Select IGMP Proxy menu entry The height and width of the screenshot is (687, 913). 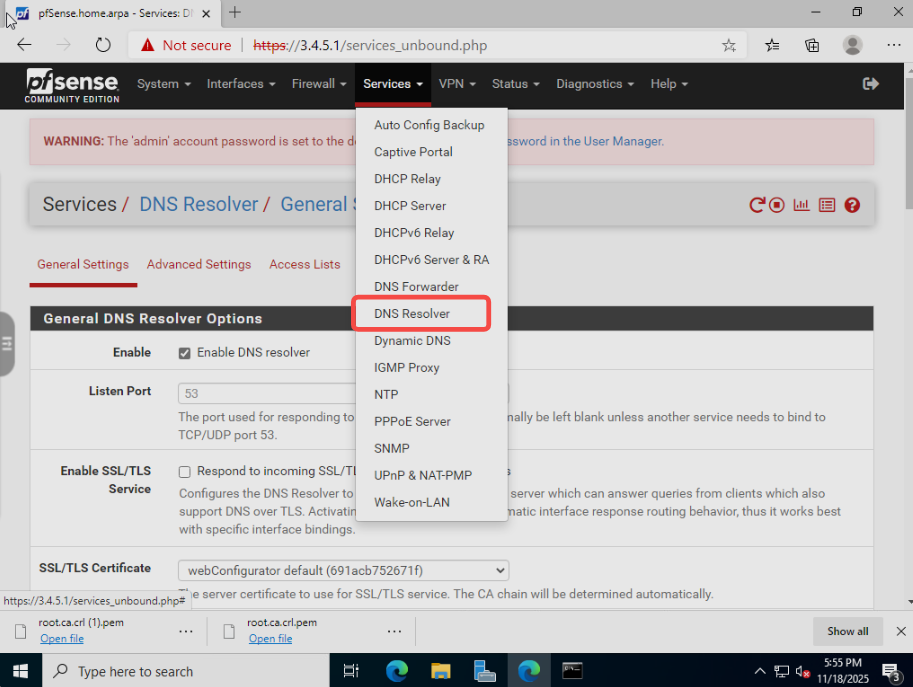click(x=431, y=367)
